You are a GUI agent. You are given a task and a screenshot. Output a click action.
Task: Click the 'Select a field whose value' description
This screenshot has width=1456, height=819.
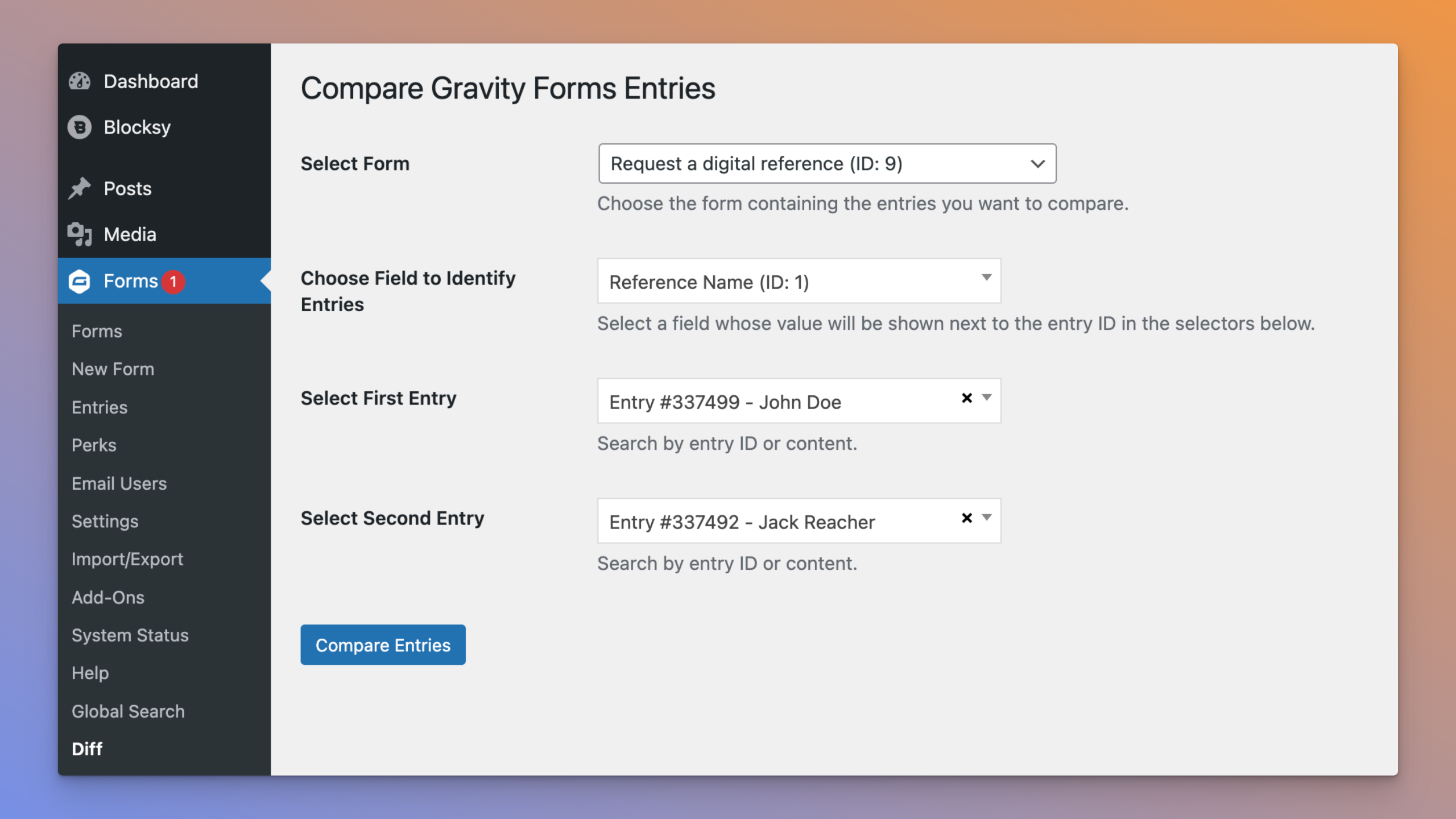pyautogui.click(x=956, y=324)
